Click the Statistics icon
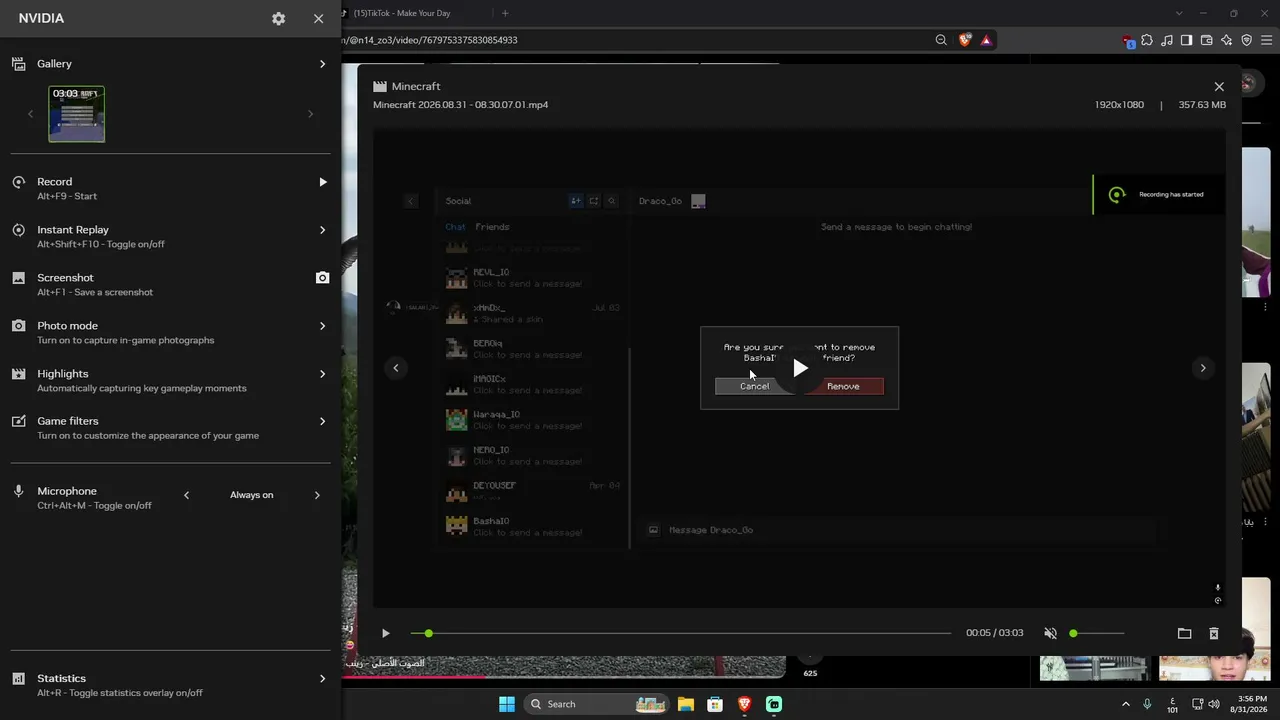 click(x=18, y=678)
